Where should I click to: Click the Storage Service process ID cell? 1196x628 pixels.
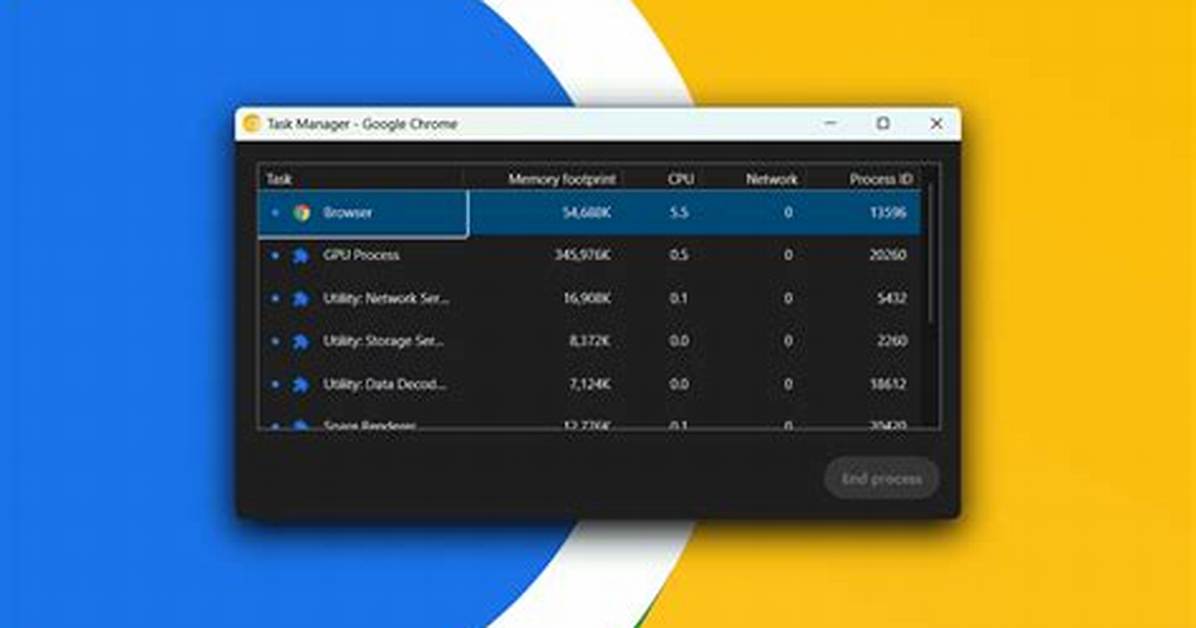pos(892,341)
